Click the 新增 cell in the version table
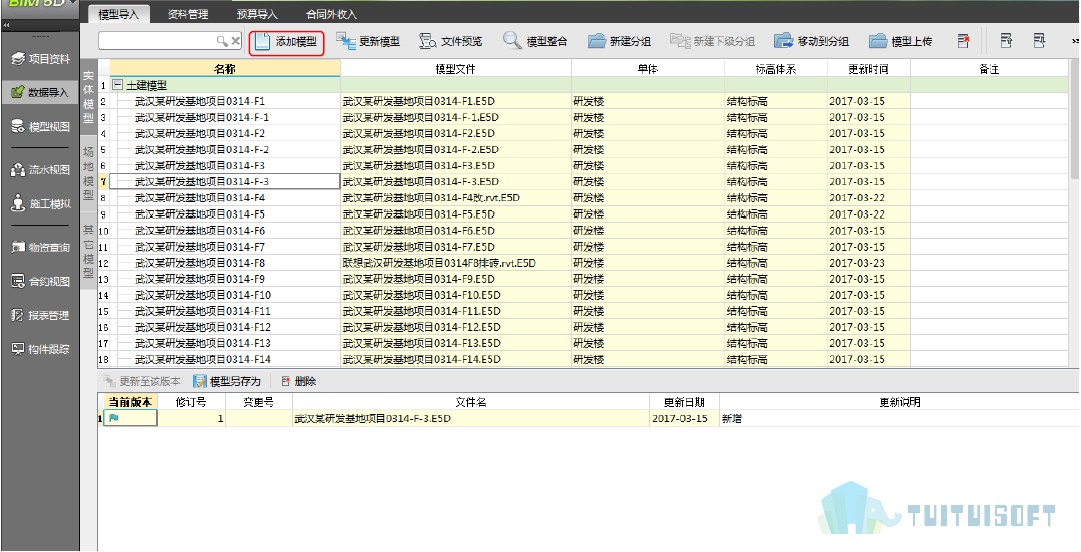This screenshot has height=552, width=1081. point(899,418)
